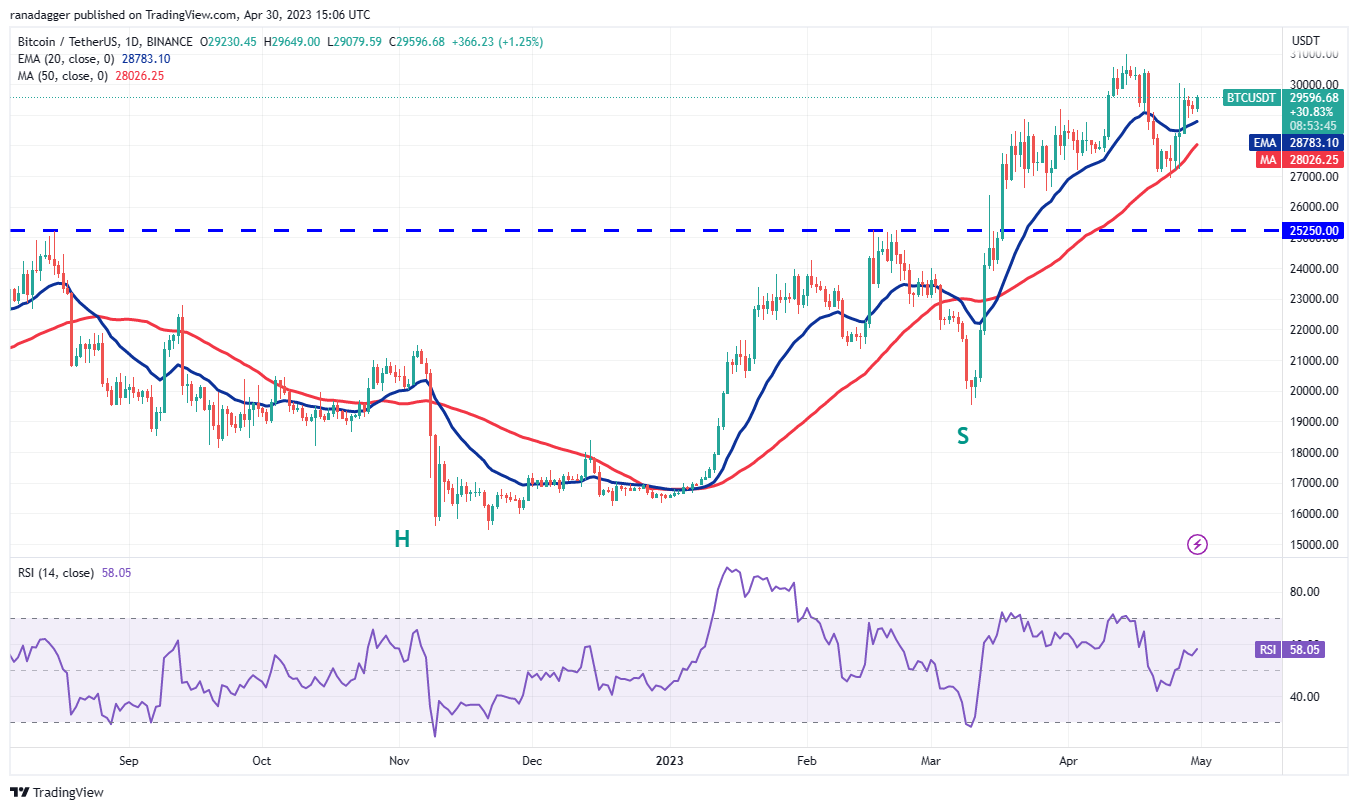
Task: Click the red MA tag on price axis
Action: pyautogui.click(x=1267, y=159)
